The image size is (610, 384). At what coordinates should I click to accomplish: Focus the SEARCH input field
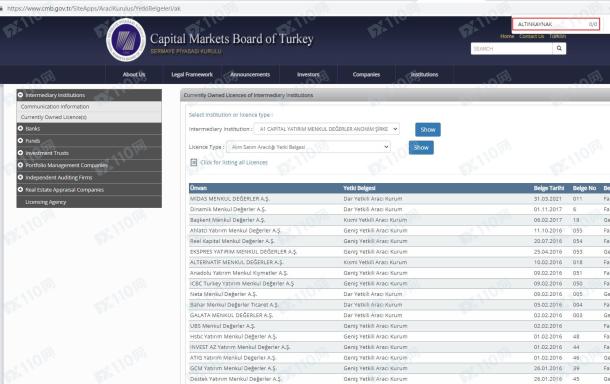tap(511, 48)
